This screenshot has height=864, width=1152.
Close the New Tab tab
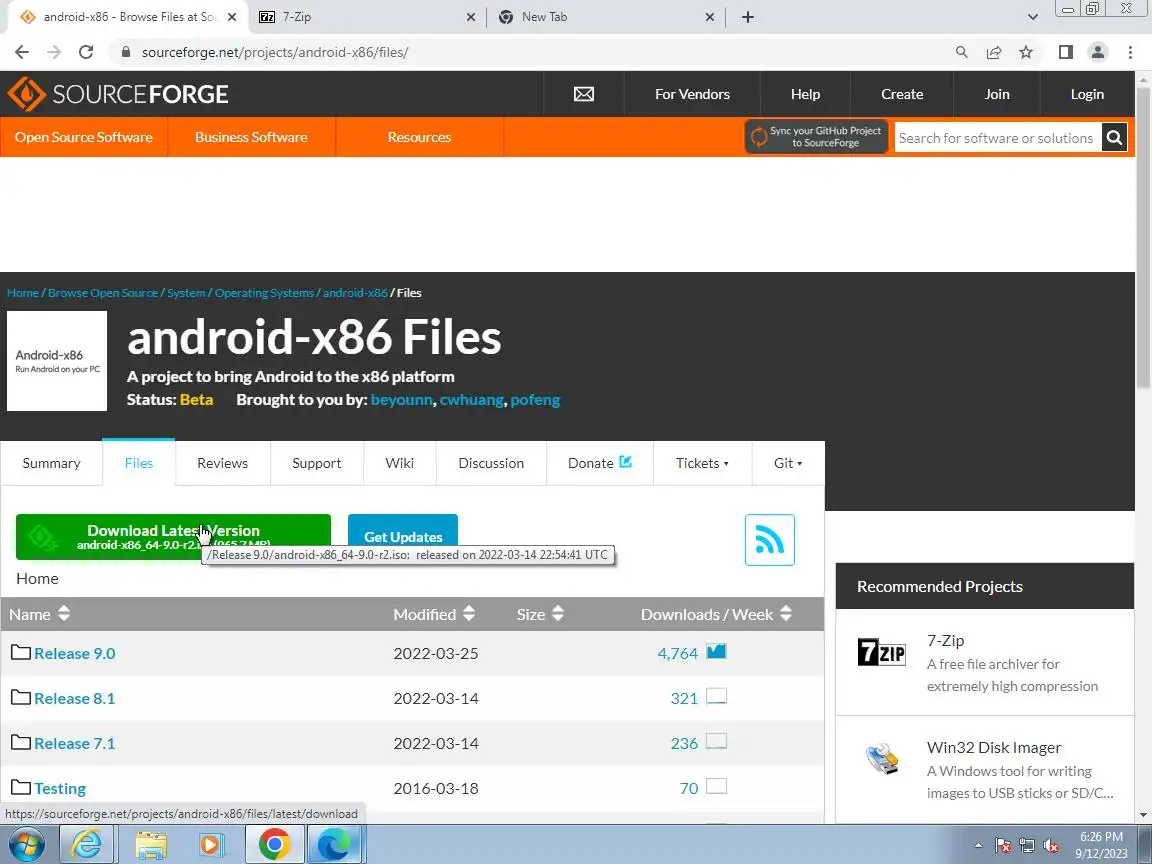click(710, 17)
